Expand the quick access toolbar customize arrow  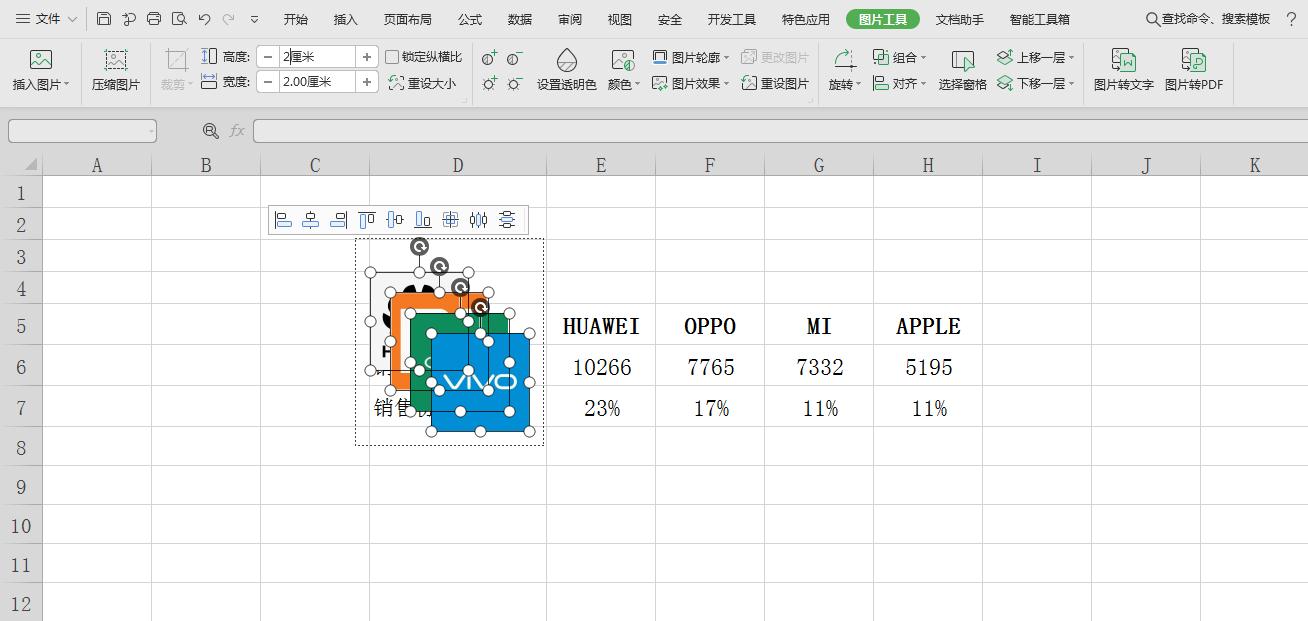[254, 19]
